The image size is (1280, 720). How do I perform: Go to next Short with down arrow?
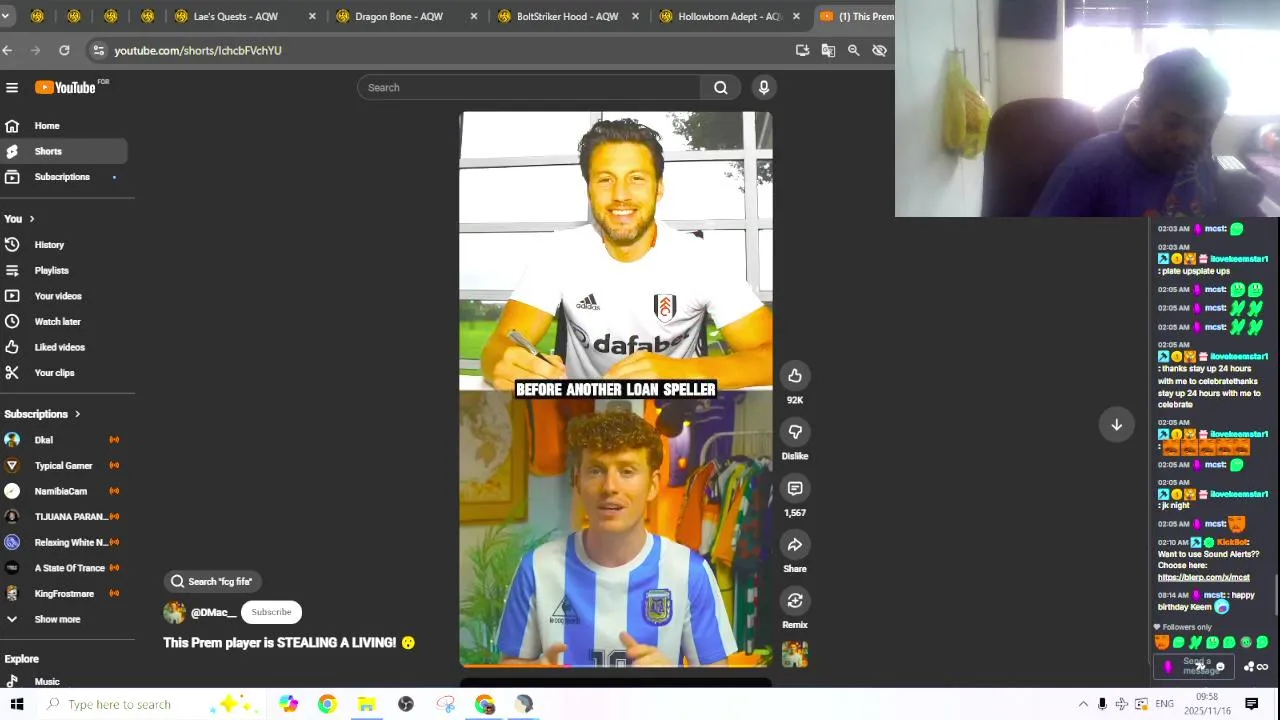pos(1117,424)
